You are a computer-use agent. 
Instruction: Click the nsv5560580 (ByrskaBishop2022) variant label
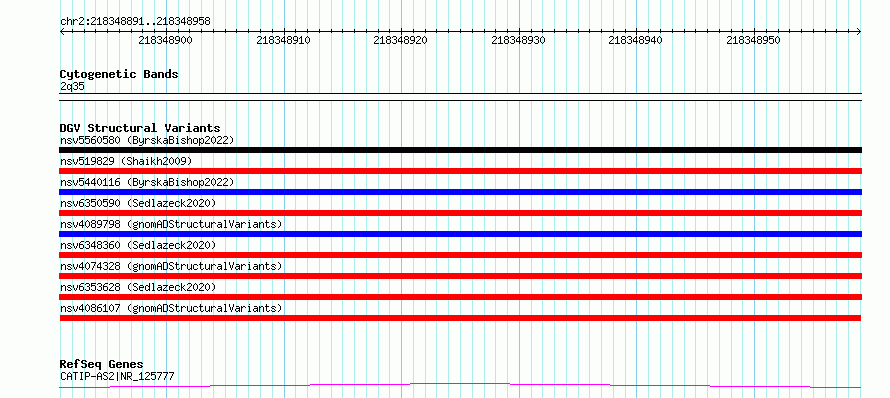click(x=147, y=140)
